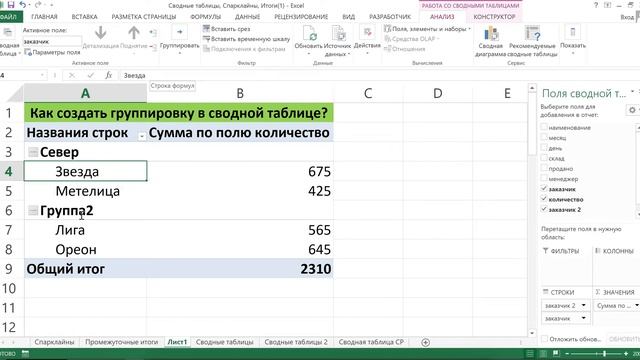The width and height of the screenshot is (640, 360).
Task: Open the Показать show icon
Action: pos(573,33)
